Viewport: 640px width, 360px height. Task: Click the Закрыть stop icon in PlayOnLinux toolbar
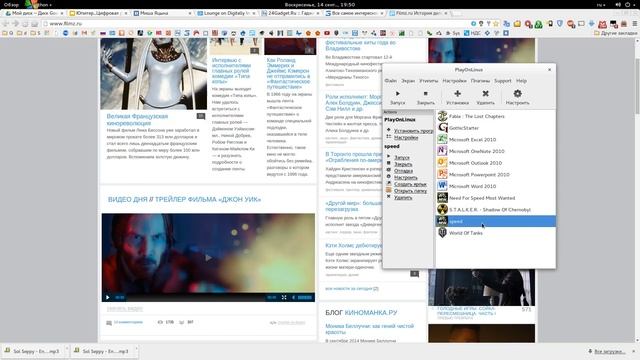click(425, 93)
